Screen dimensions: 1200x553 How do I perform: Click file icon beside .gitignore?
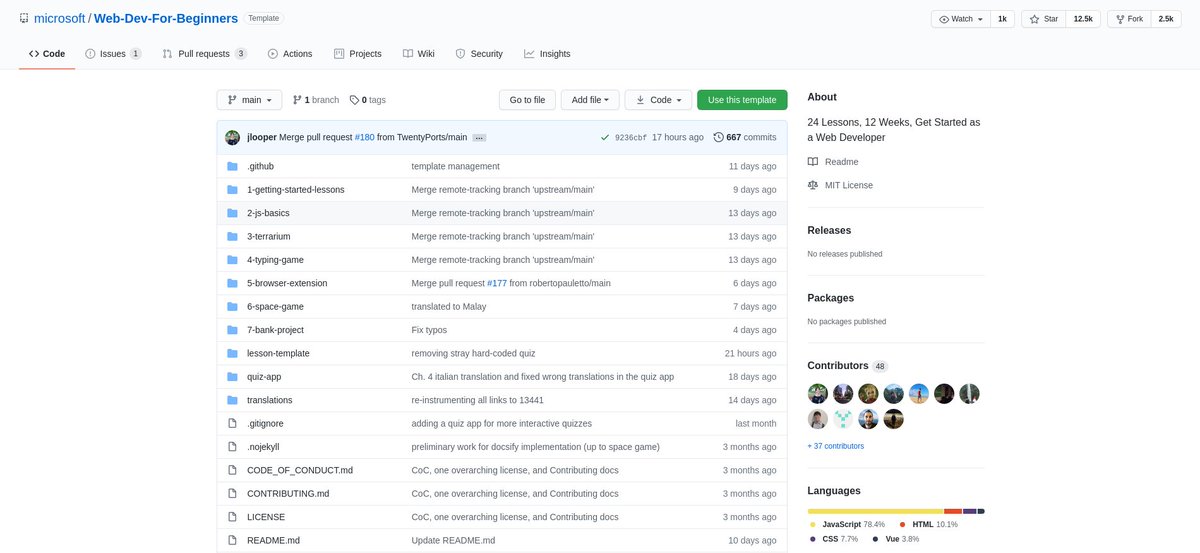(232, 423)
